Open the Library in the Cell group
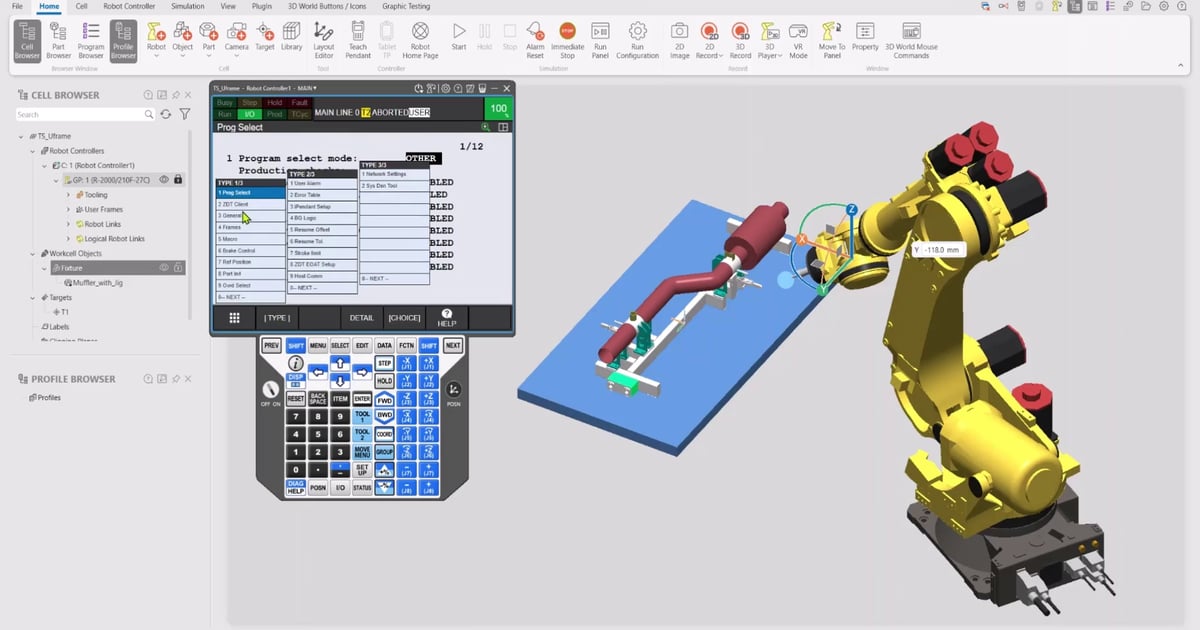Screen dimensions: 1200x630 [x=292, y=37]
